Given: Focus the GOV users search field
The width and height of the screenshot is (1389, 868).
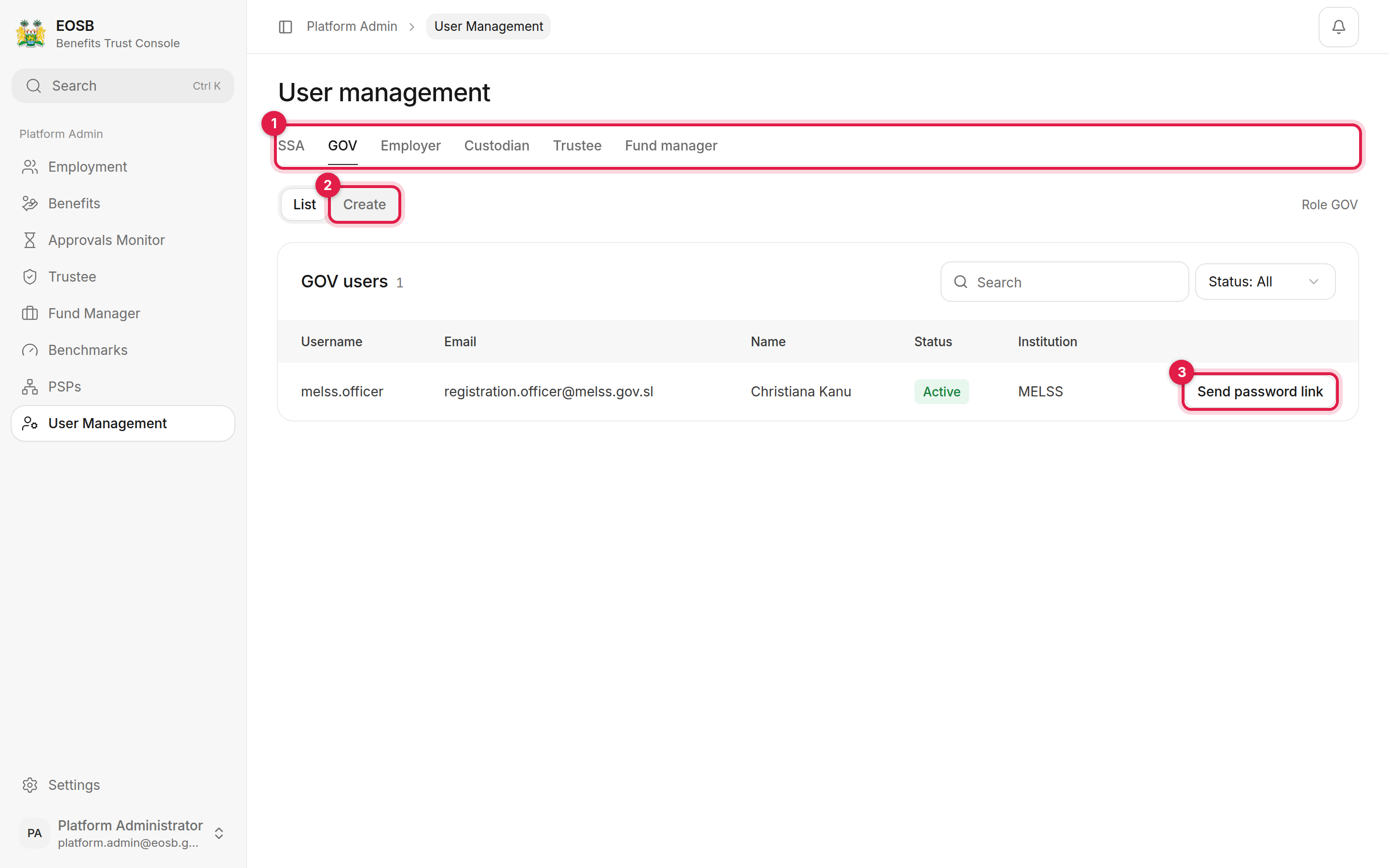Looking at the screenshot, I should tap(1064, 282).
